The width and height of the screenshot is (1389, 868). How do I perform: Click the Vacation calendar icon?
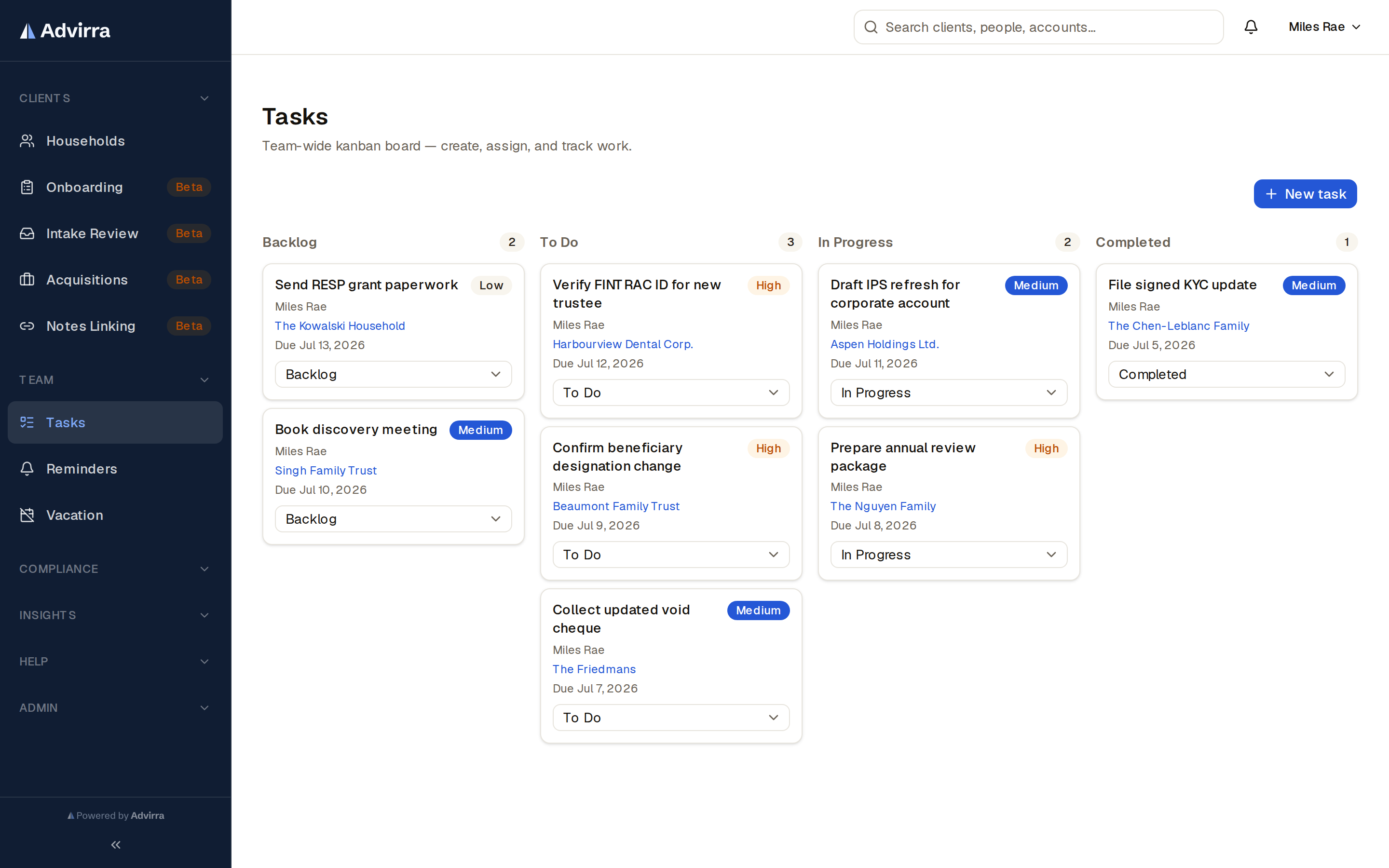point(27,515)
